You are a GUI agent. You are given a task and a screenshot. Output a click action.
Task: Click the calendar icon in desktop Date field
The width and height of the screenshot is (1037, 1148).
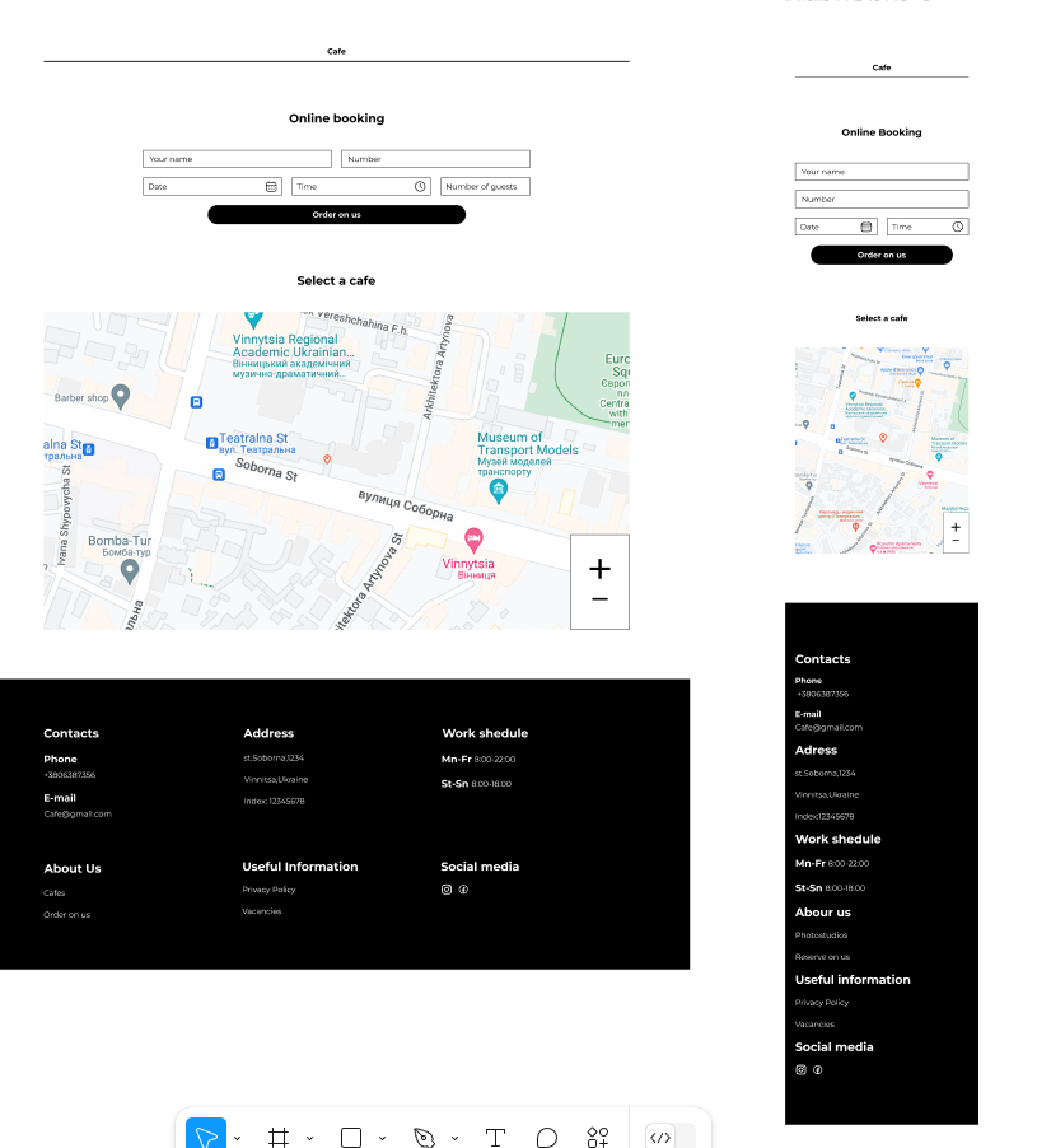click(x=271, y=186)
